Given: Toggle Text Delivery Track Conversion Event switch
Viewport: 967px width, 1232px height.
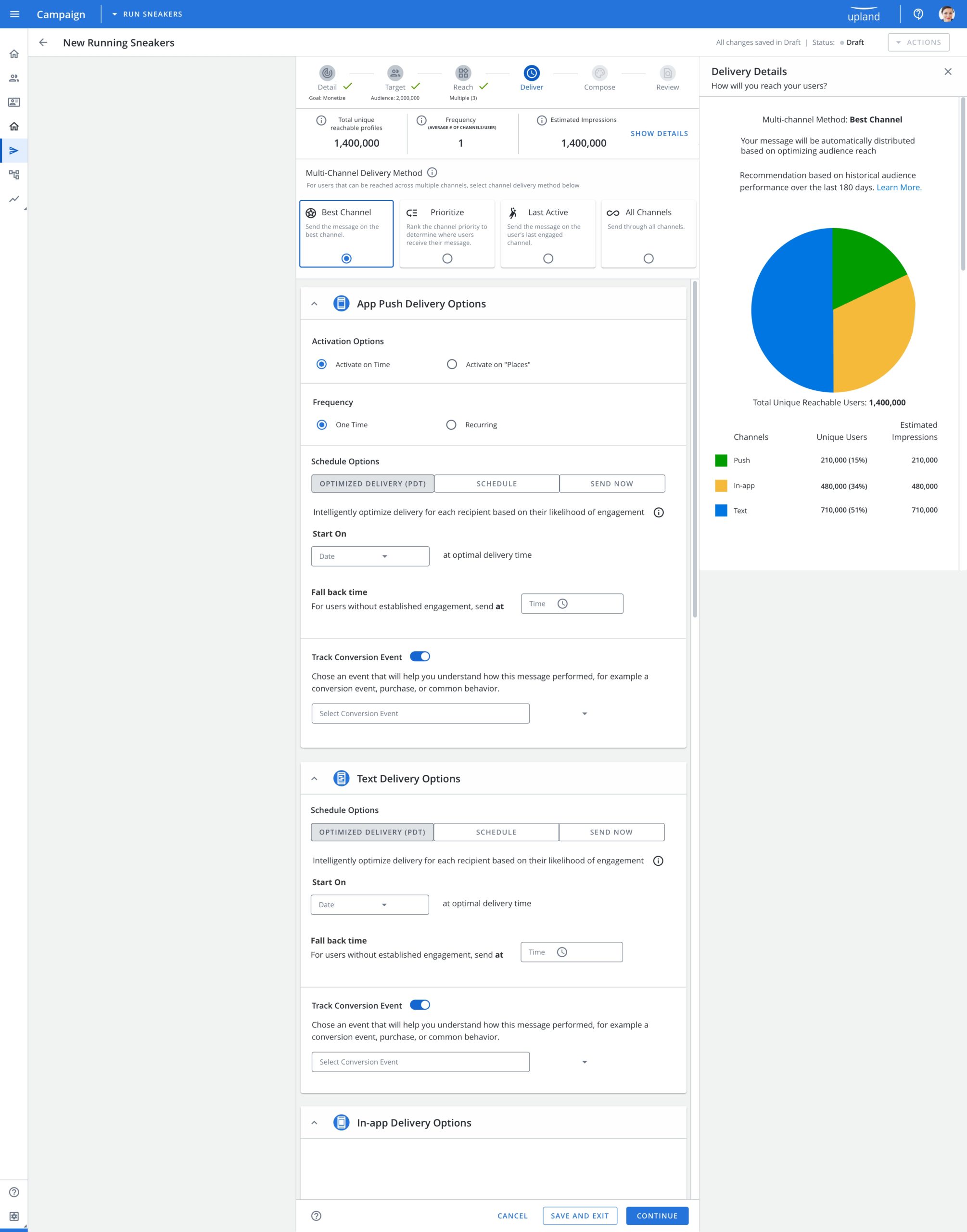Looking at the screenshot, I should tap(420, 1004).
